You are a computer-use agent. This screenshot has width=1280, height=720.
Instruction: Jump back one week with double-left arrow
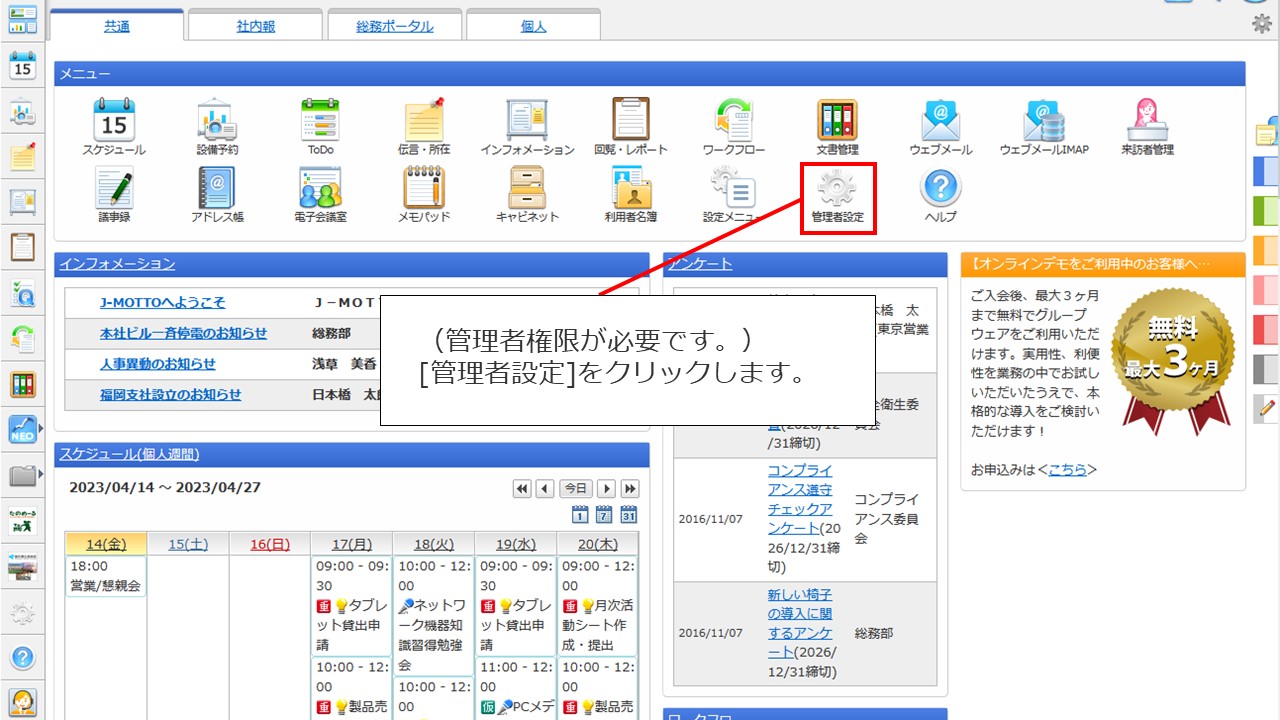tap(522, 489)
